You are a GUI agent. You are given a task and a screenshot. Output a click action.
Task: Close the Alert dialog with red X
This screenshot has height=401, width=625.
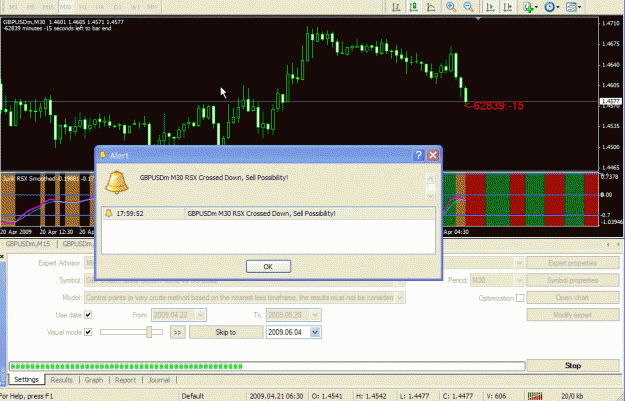(x=433, y=155)
